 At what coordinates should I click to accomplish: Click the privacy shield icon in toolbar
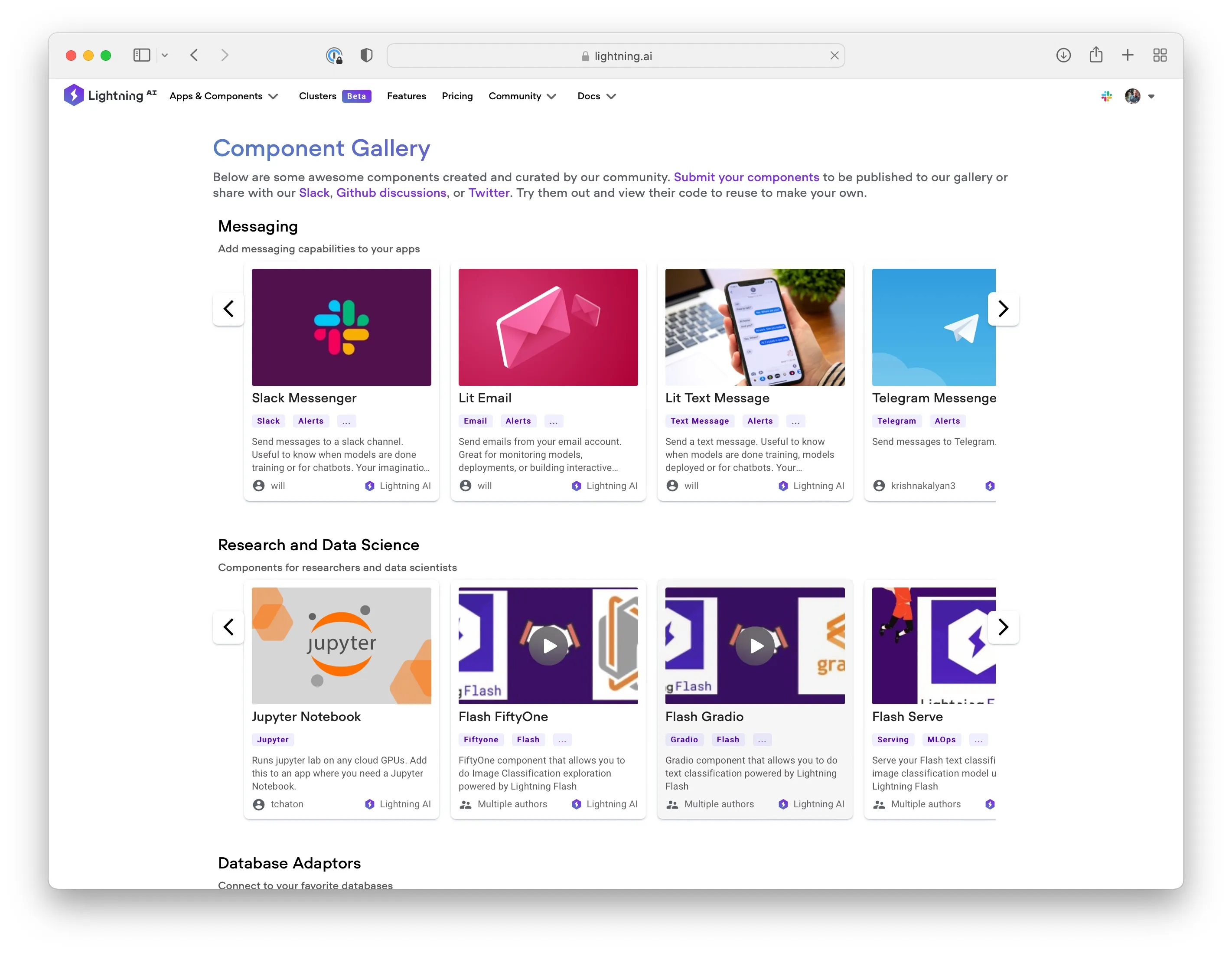point(366,55)
